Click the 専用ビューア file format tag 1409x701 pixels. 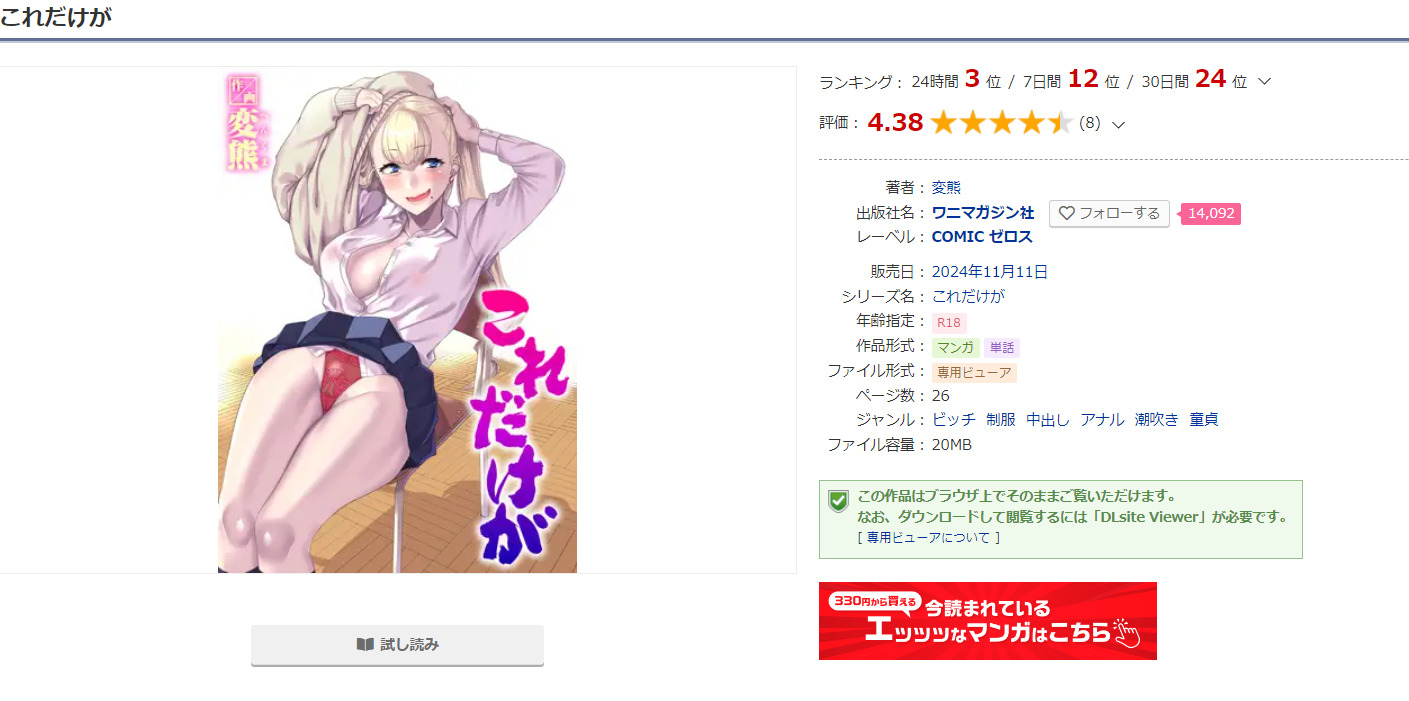click(974, 373)
